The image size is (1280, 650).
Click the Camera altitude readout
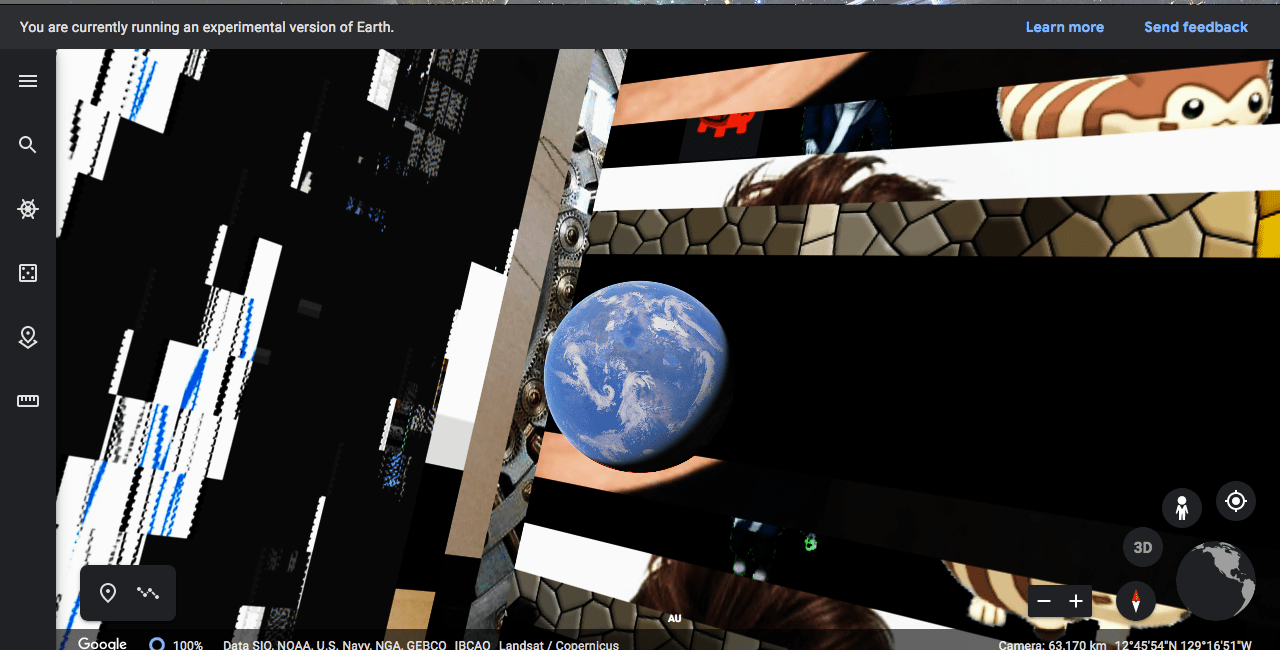tap(1052, 645)
